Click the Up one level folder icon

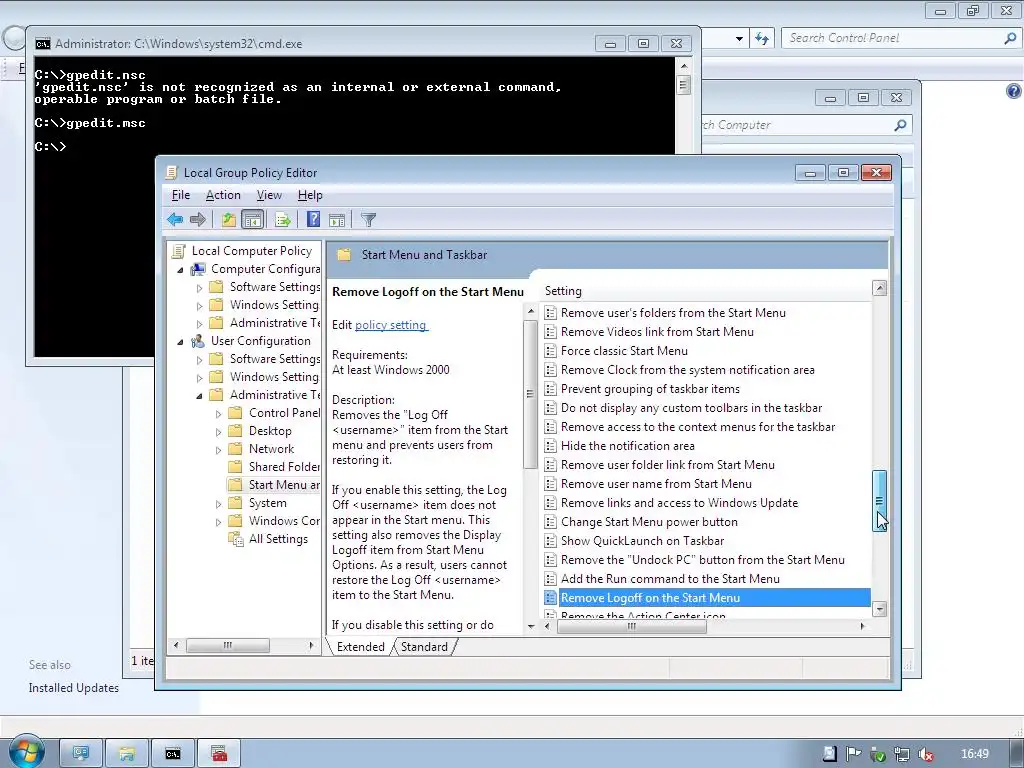click(229, 219)
